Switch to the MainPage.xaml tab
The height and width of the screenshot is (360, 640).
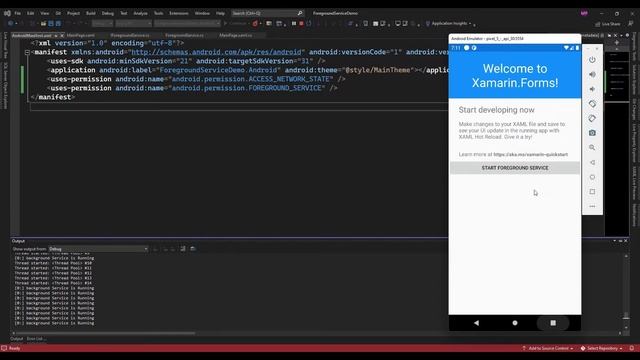tap(80, 36)
